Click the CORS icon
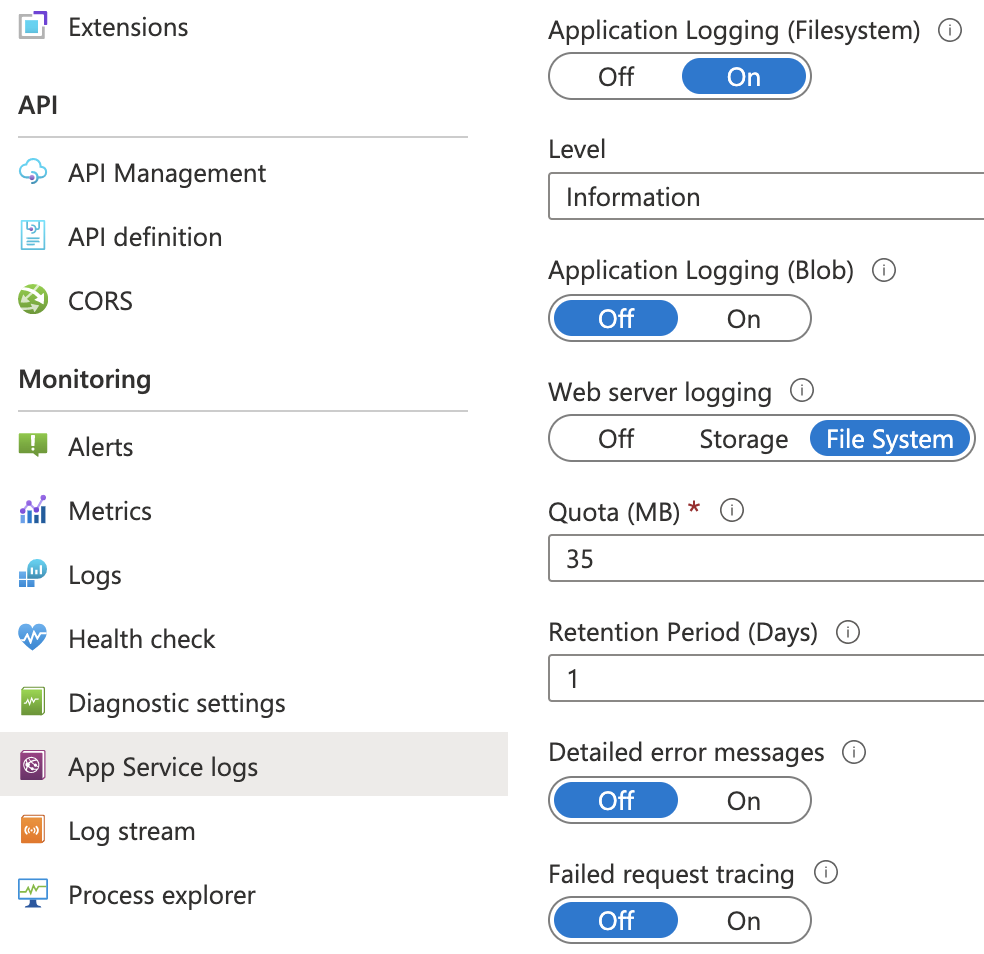The width and height of the screenshot is (984, 954). [x=33, y=300]
